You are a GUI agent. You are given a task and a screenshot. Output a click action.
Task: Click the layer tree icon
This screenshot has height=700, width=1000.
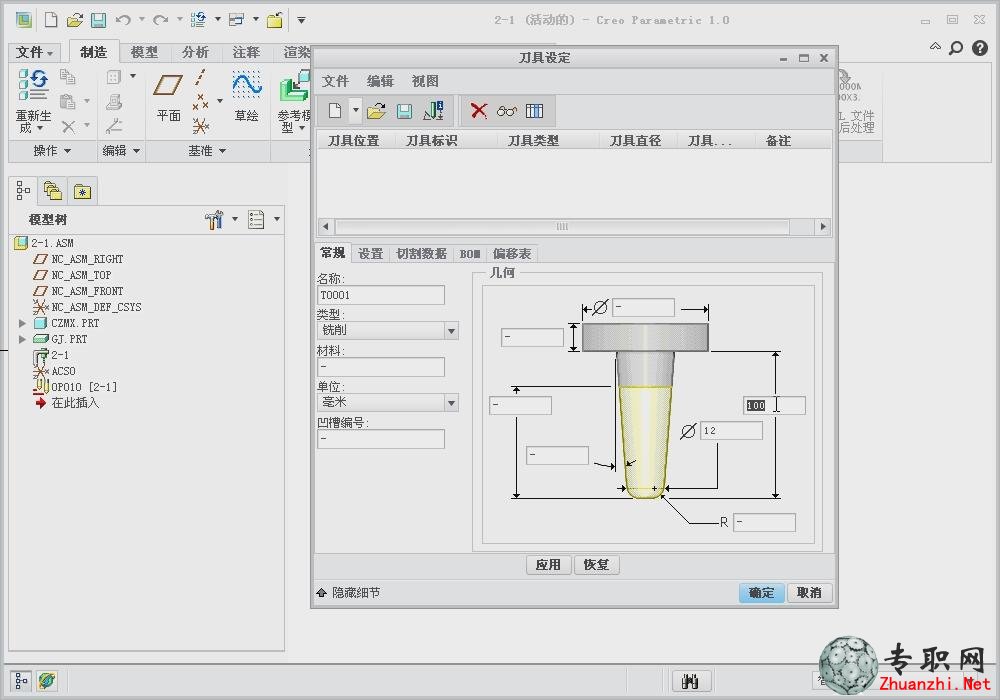[x=52, y=190]
